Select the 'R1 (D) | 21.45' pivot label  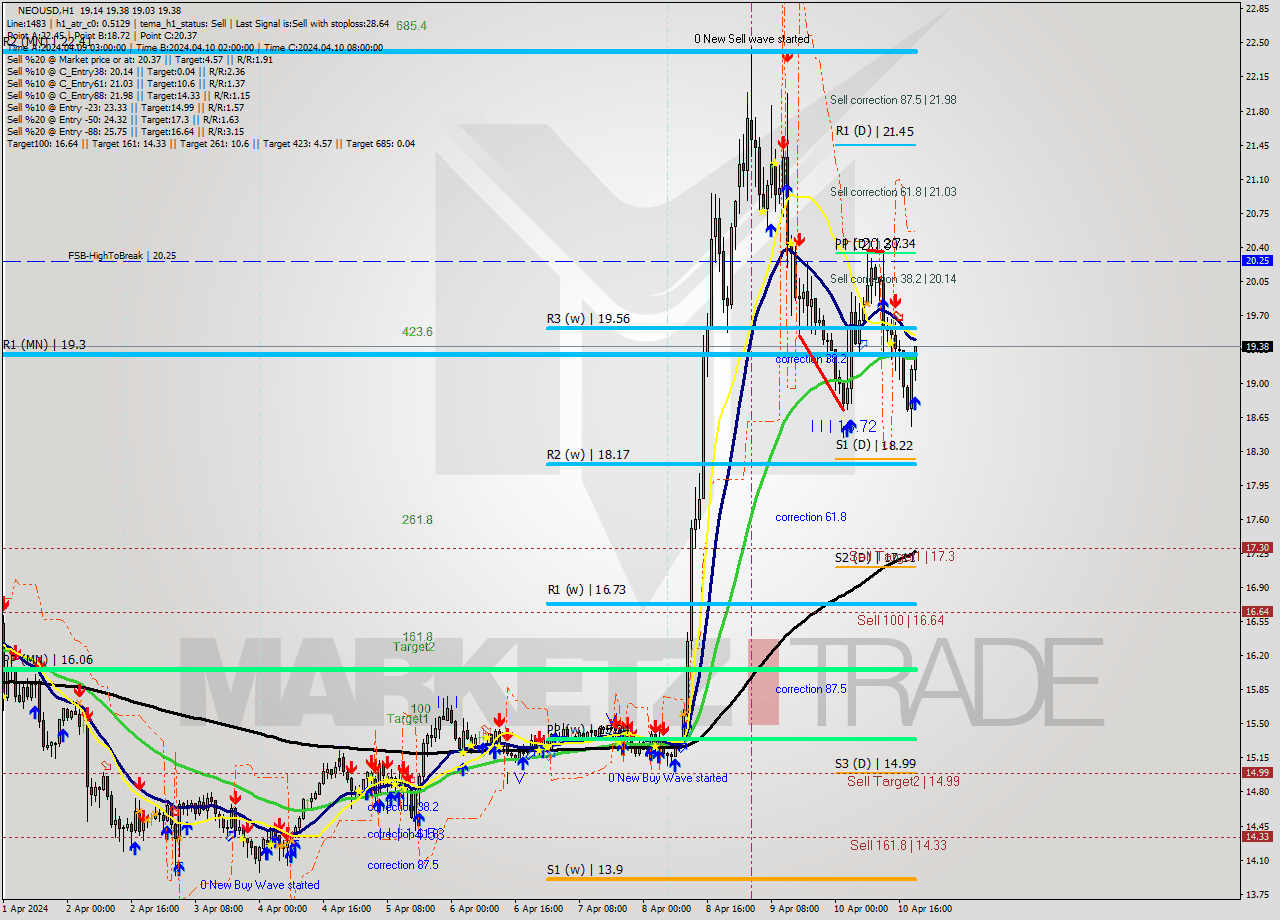click(x=875, y=131)
